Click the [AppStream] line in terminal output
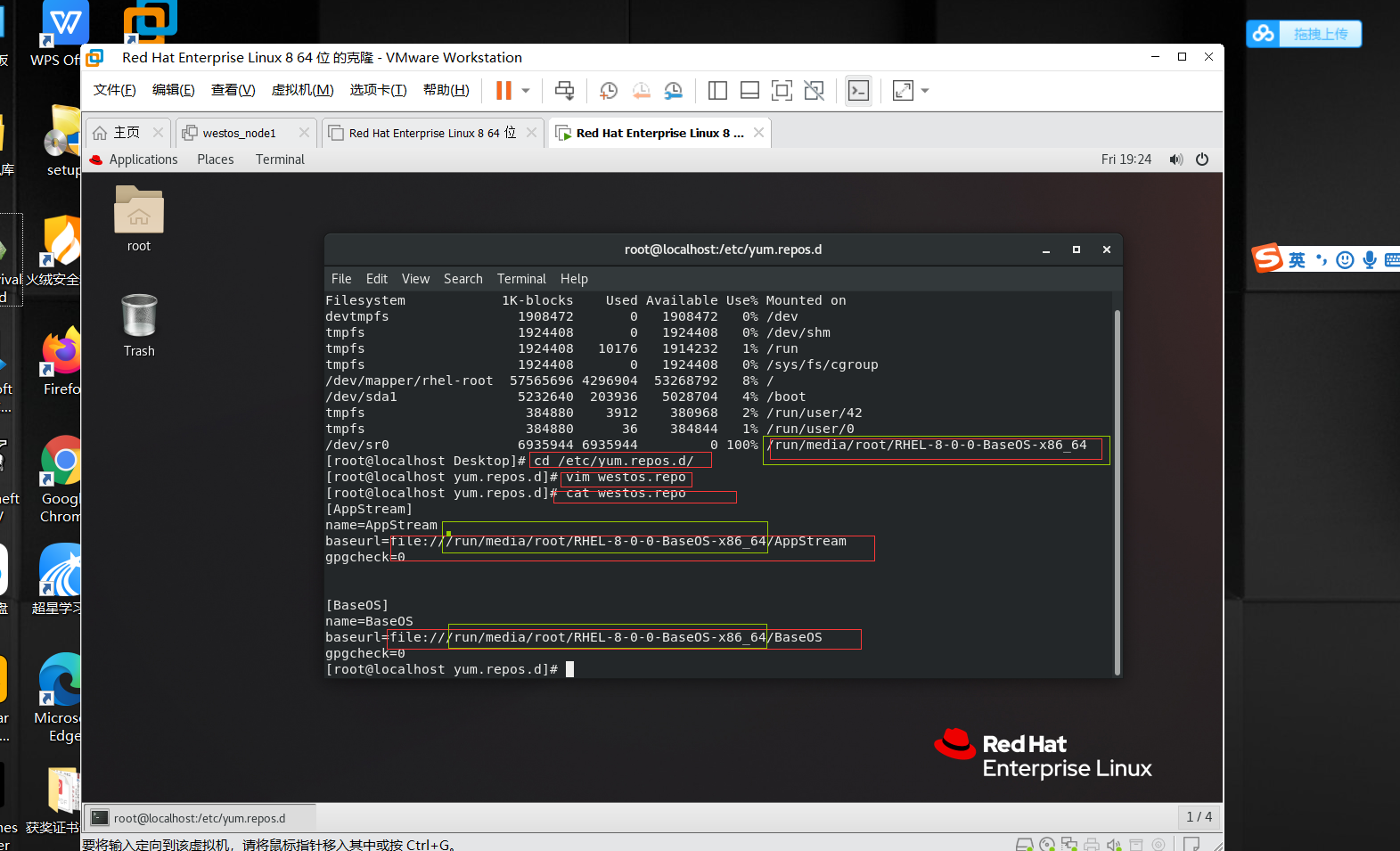This screenshot has height=851, width=1400. (x=369, y=509)
